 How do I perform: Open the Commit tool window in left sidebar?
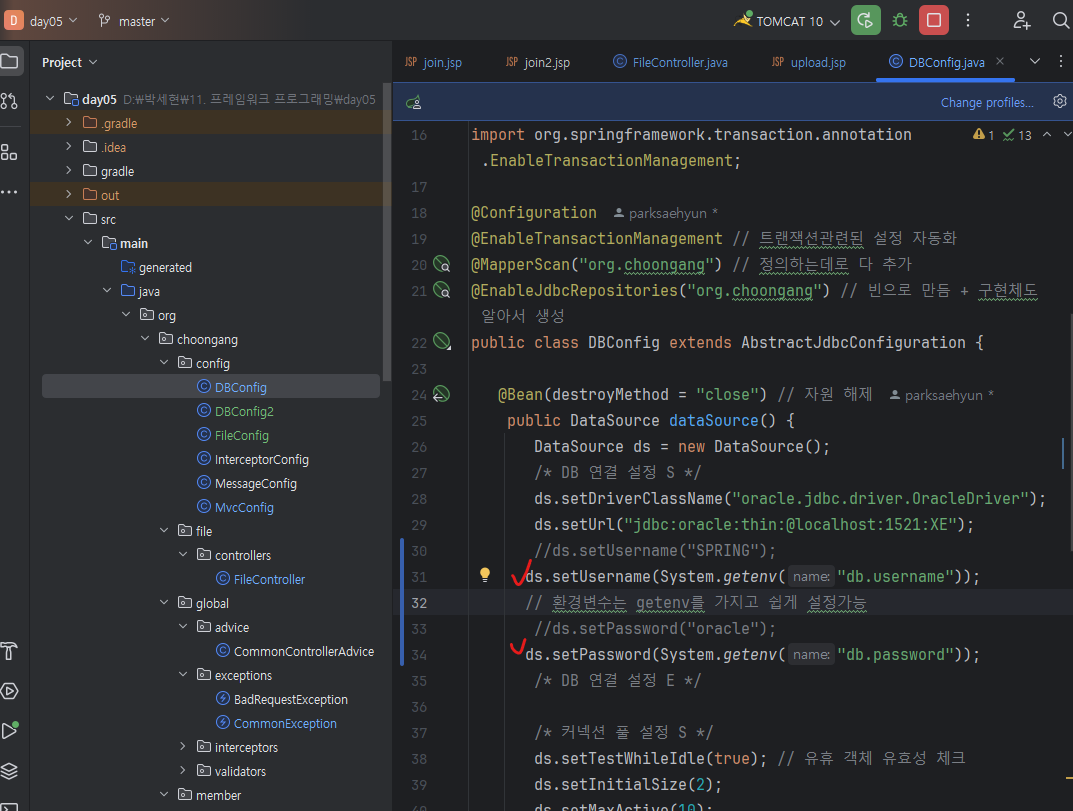[x=9, y=101]
